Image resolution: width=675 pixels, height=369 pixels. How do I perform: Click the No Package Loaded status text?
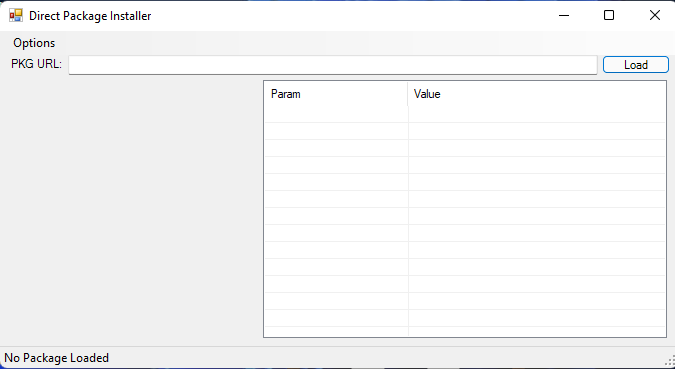click(56, 358)
